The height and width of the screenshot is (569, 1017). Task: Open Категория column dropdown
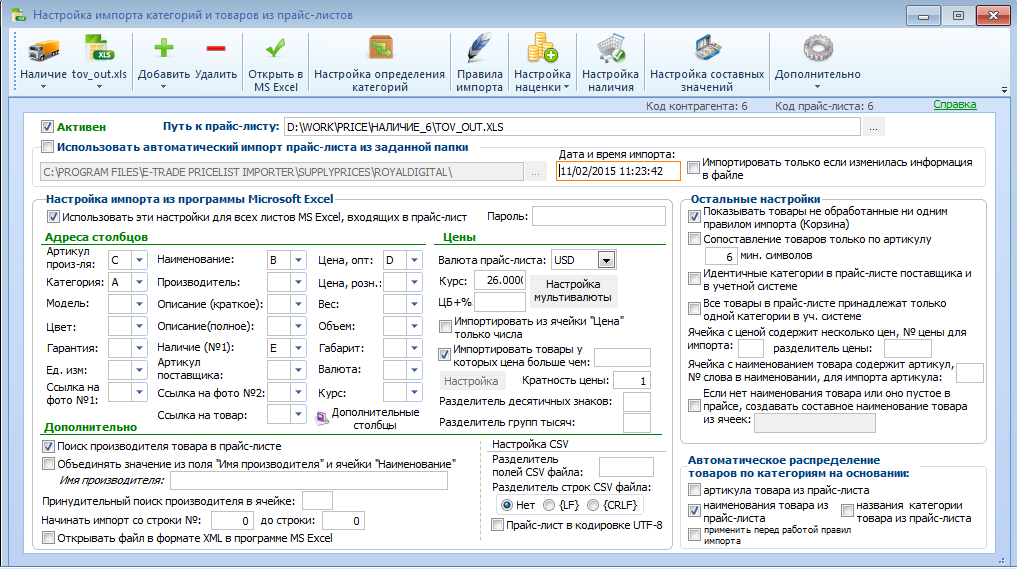[139, 282]
